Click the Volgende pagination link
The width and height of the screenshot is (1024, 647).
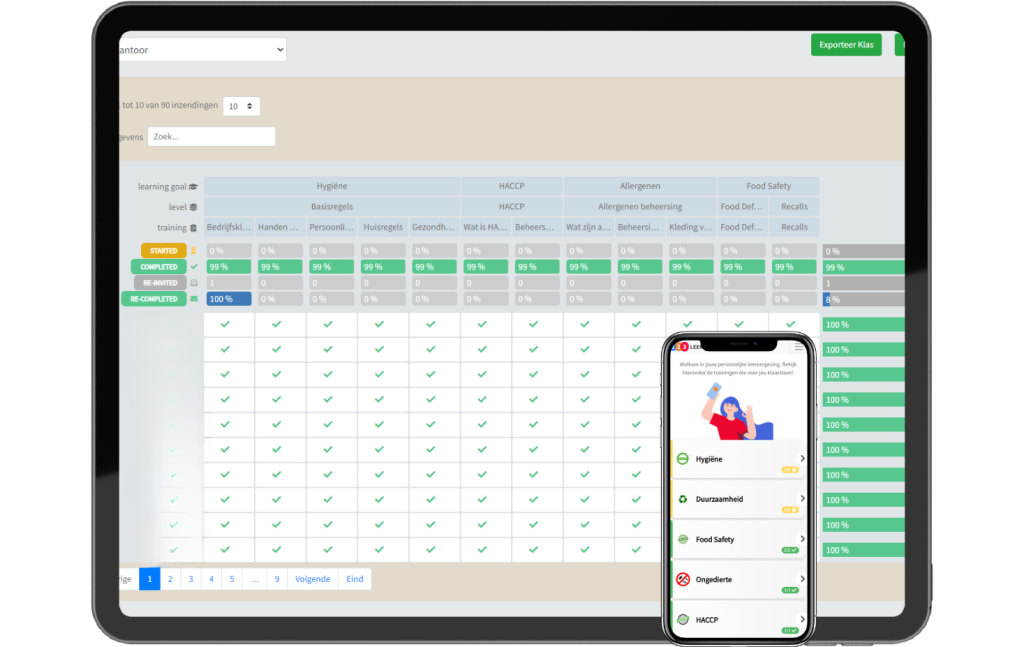(313, 579)
